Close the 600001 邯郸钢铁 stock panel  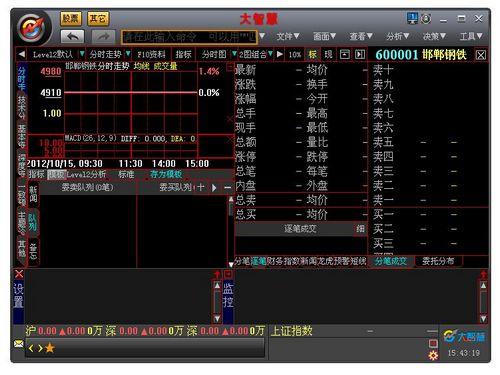[480, 55]
